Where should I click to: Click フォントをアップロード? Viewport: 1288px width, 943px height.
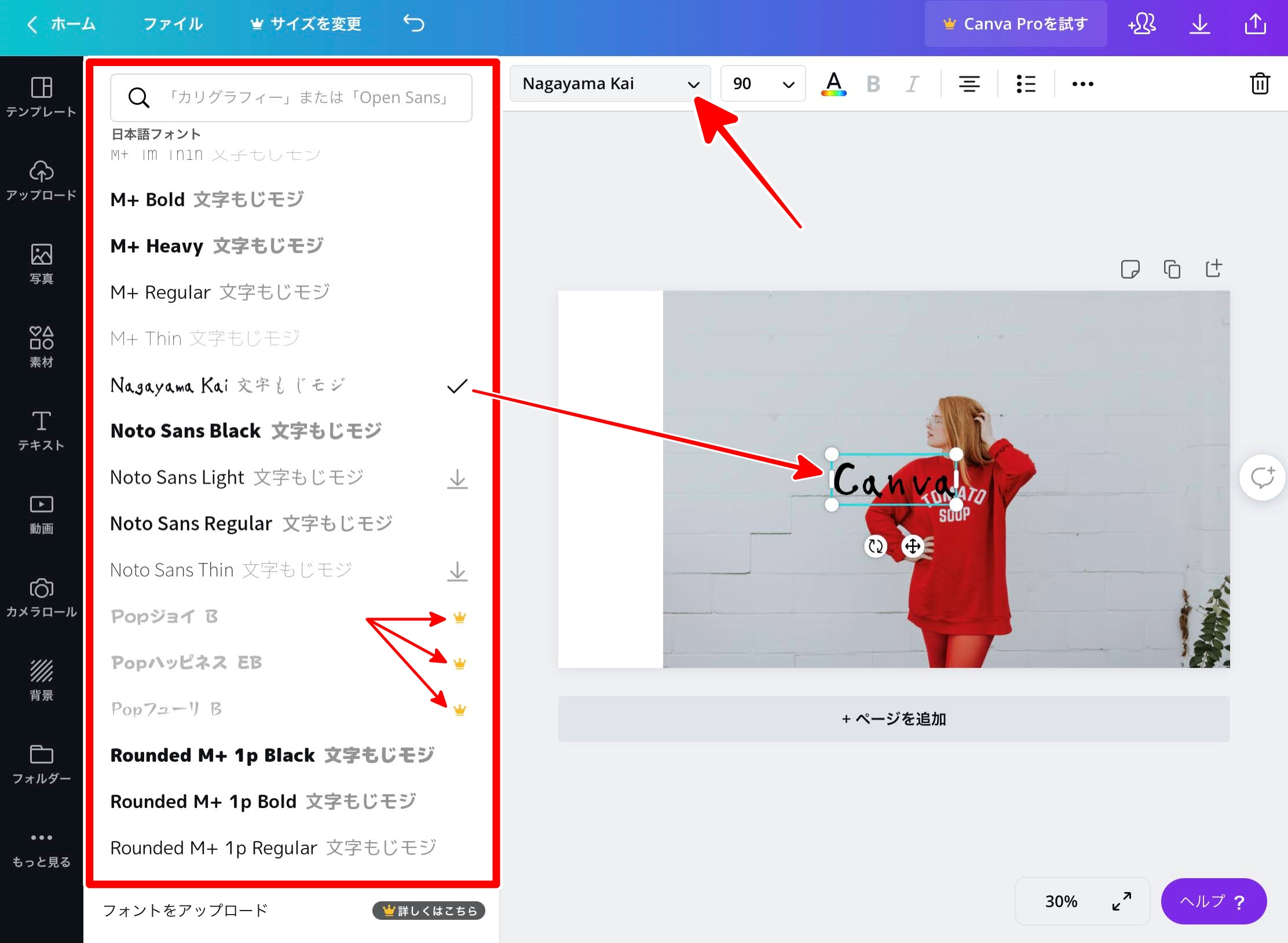[185, 911]
